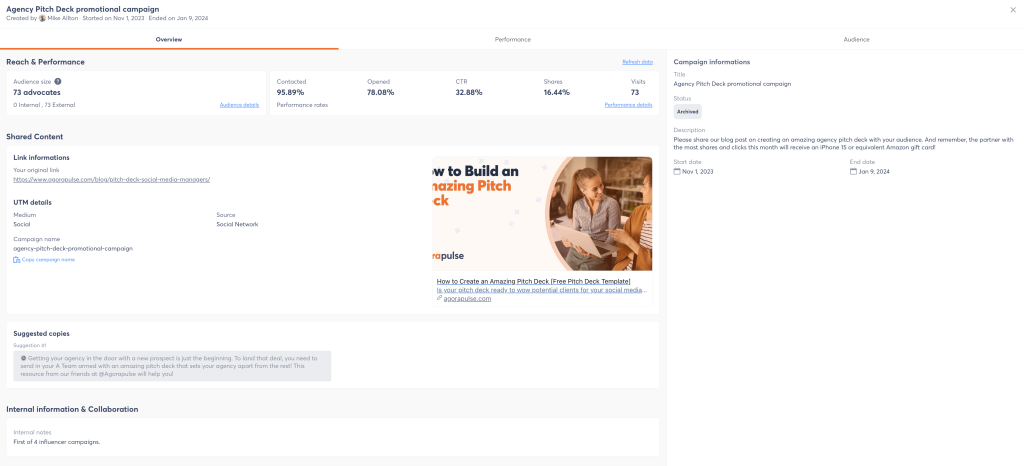Click the Contacted 95.89% value
Viewport: 1024px width, 466px height.
pyautogui.click(x=290, y=93)
